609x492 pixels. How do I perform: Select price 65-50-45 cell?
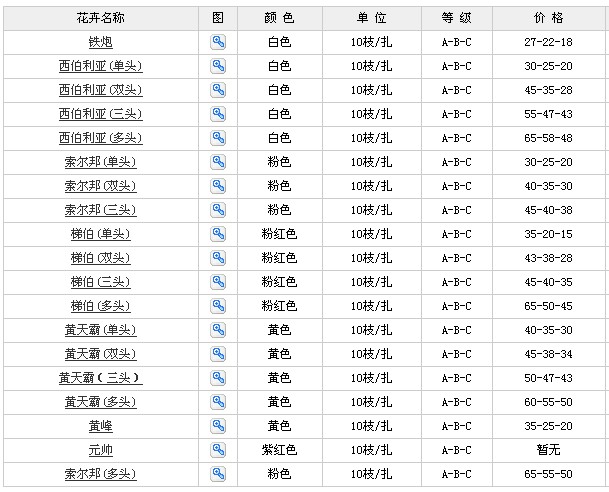point(548,306)
